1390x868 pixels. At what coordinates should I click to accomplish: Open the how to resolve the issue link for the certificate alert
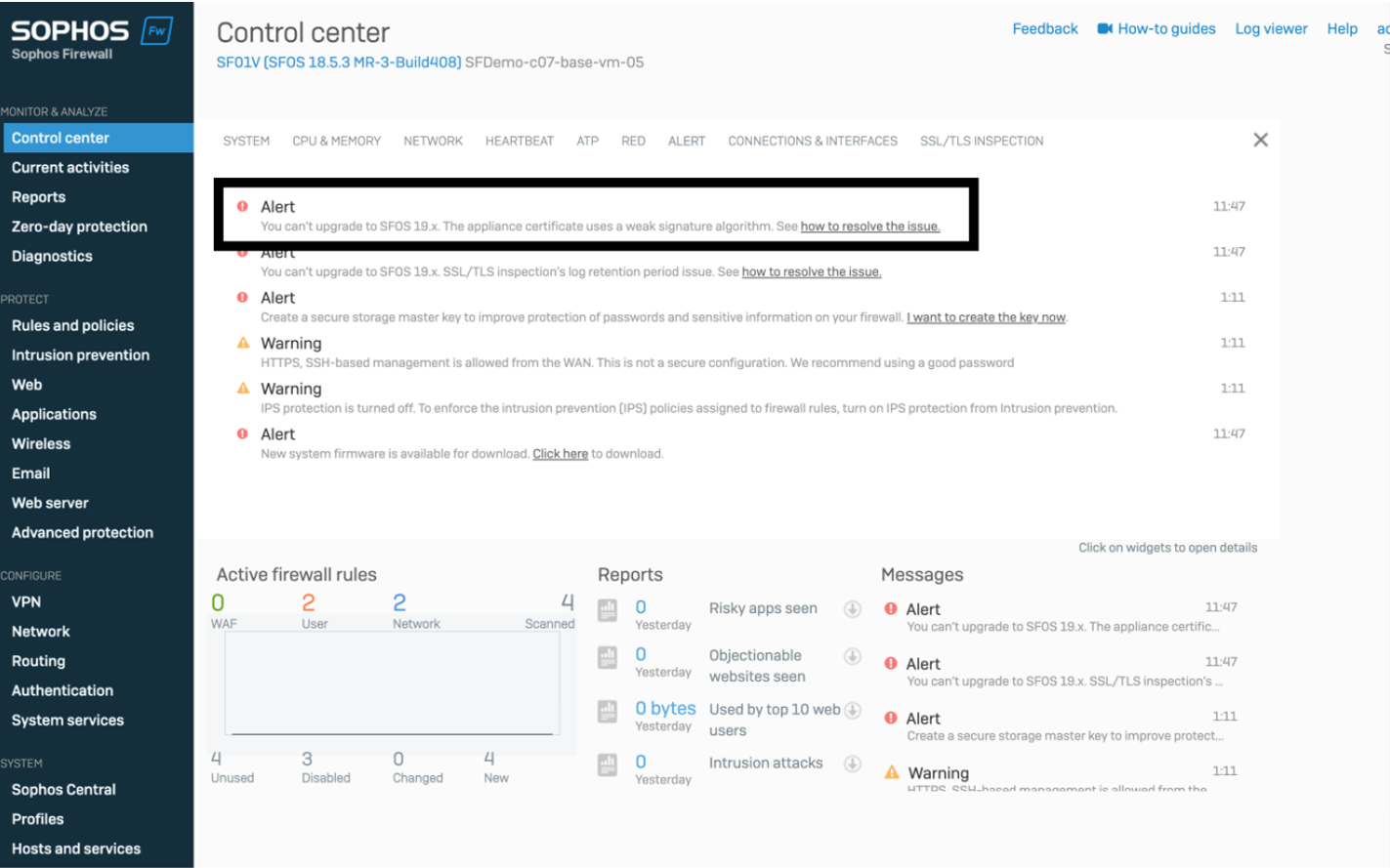click(x=869, y=226)
